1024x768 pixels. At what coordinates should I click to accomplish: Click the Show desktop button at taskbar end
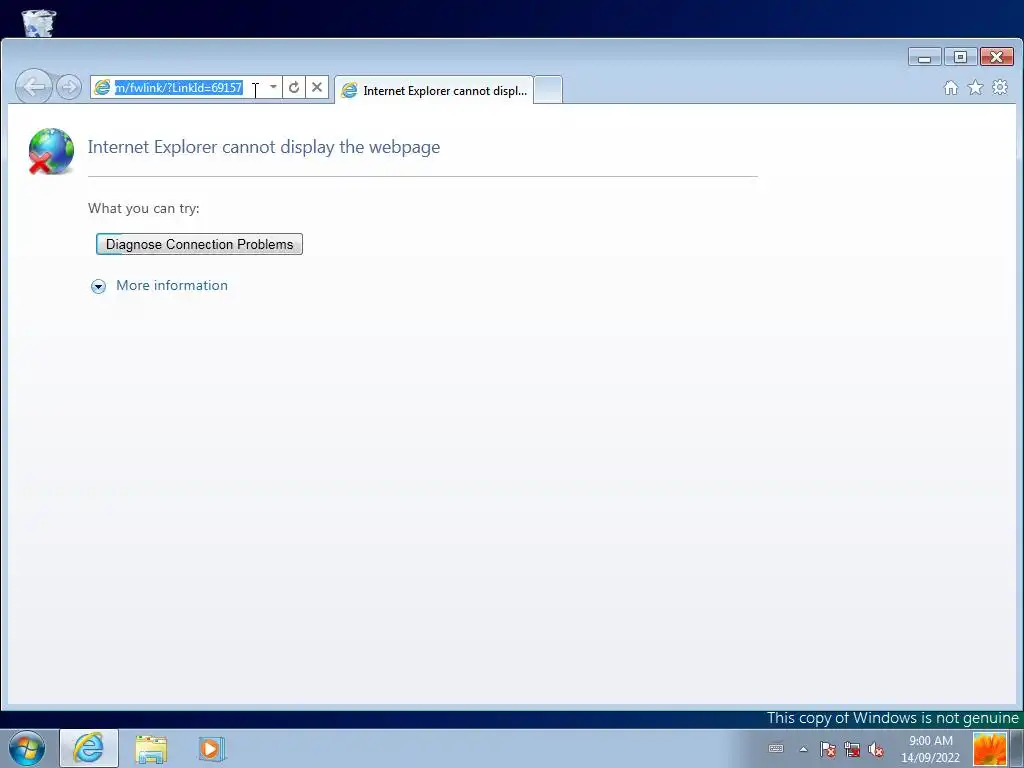pos(1017,748)
